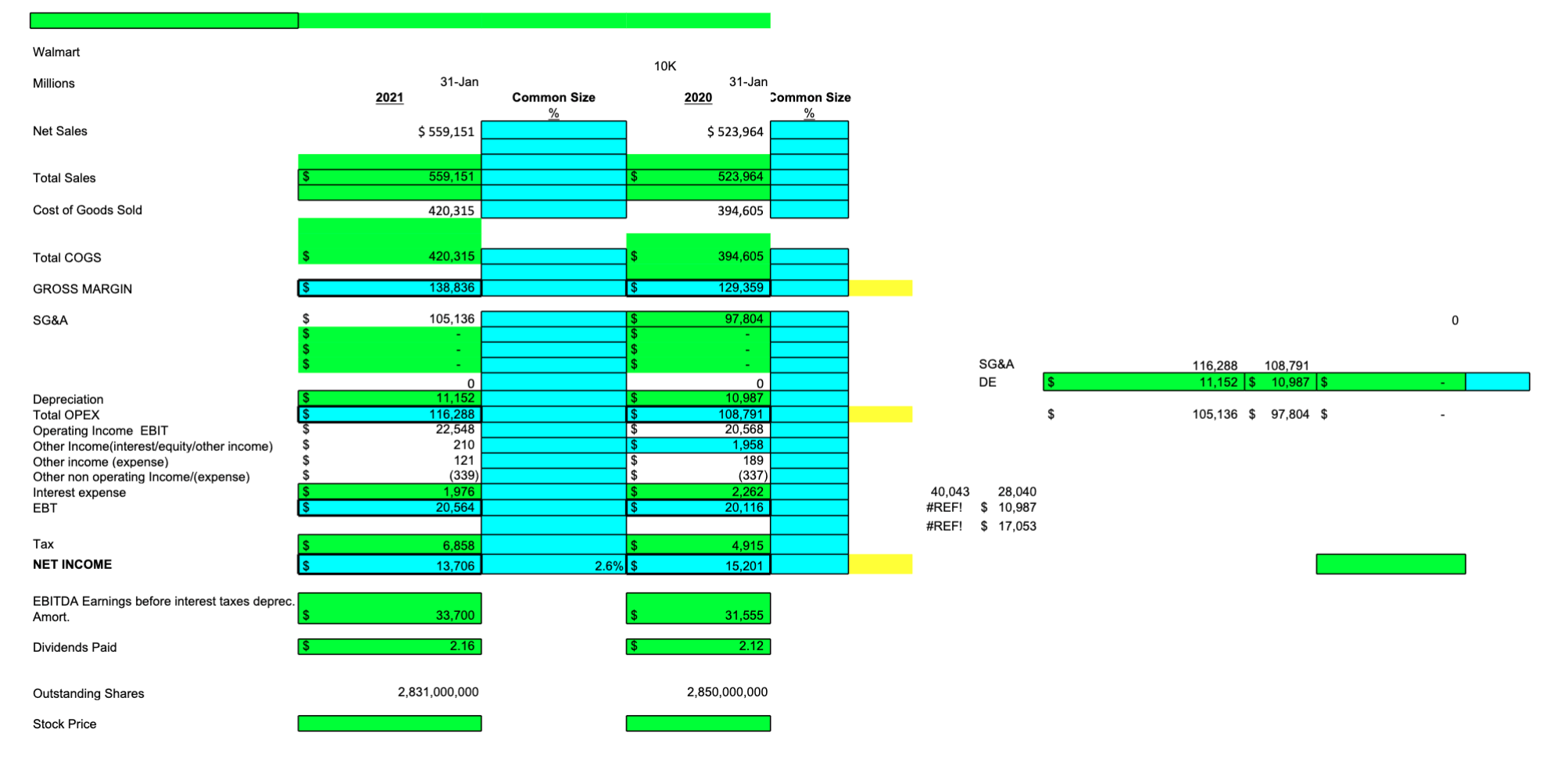Select the Tax 6,858 green cell
The width and height of the screenshot is (1568, 769).
click(388, 545)
